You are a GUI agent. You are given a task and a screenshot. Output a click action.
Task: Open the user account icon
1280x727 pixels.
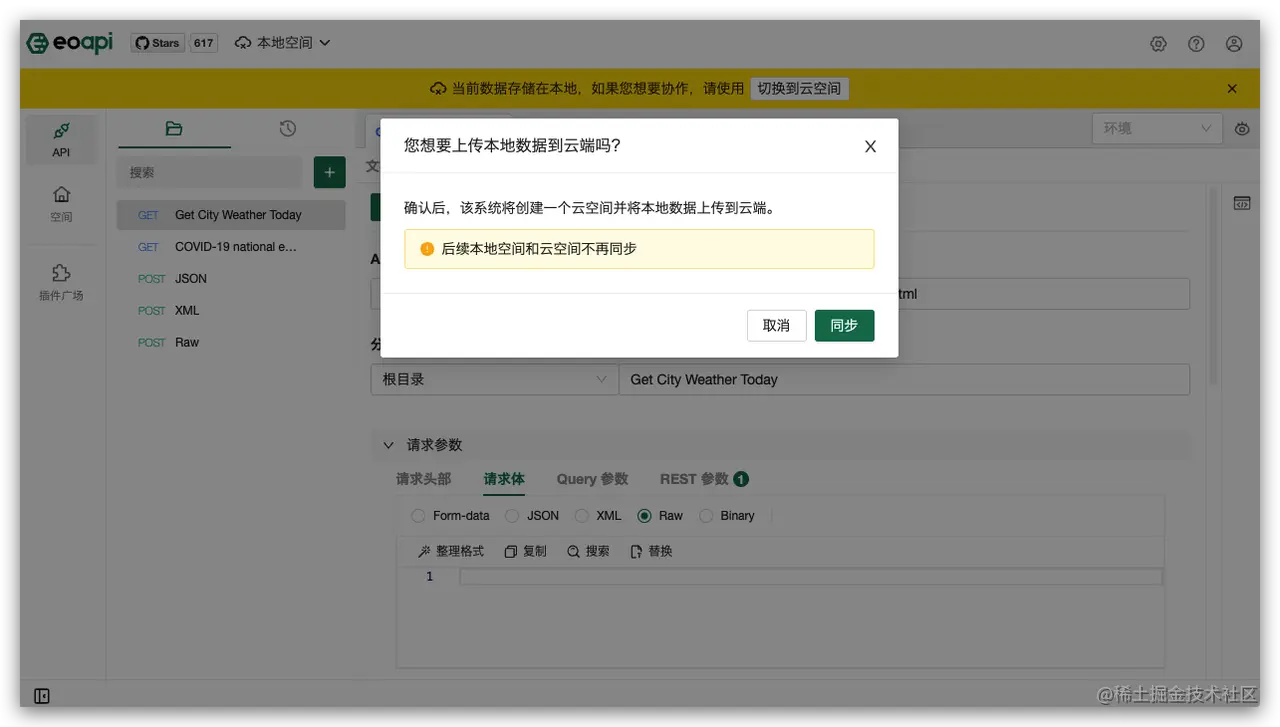(x=1234, y=44)
